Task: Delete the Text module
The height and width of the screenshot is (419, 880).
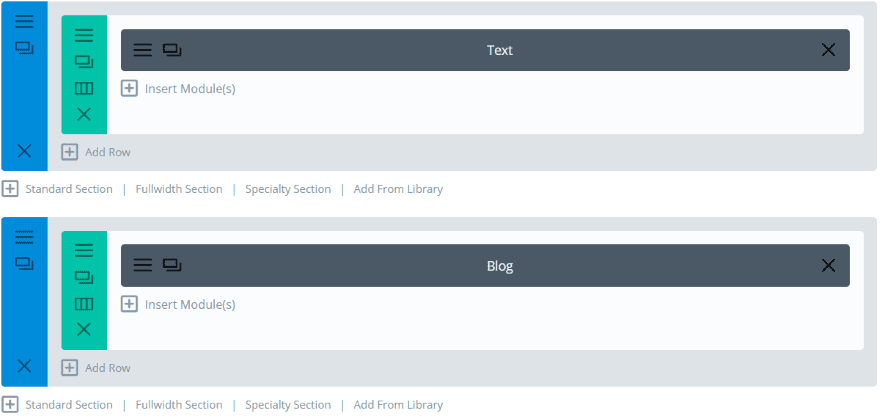Action: coord(828,50)
